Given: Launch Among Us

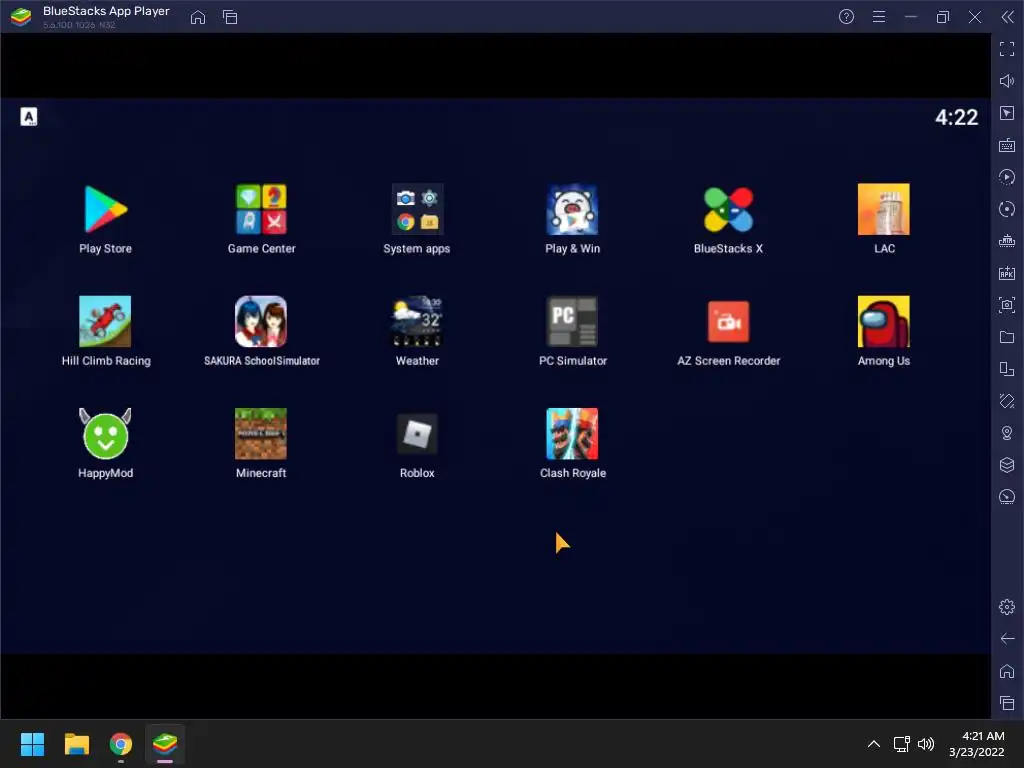Looking at the screenshot, I should [x=884, y=322].
